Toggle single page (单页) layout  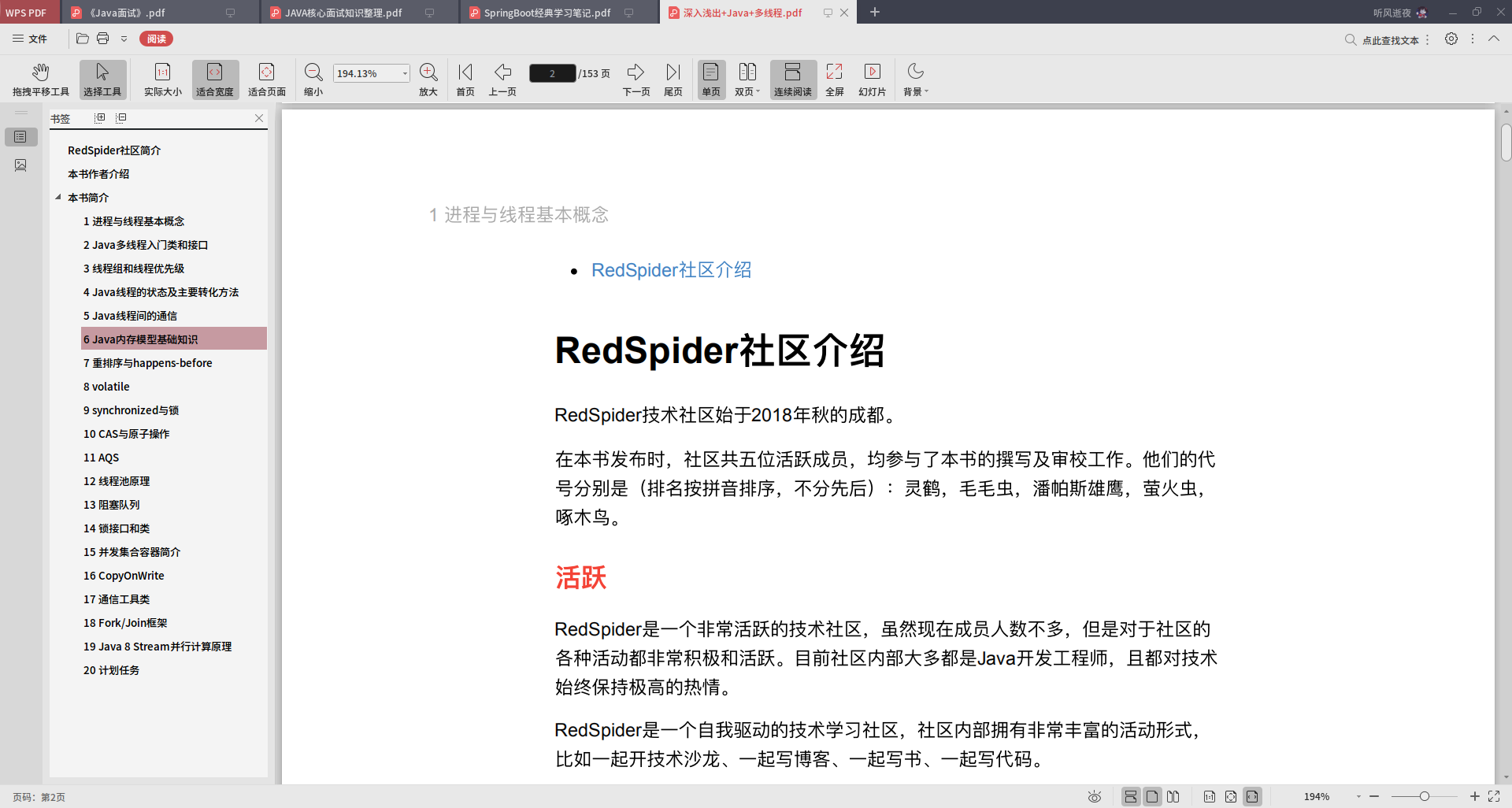[x=710, y=80]
